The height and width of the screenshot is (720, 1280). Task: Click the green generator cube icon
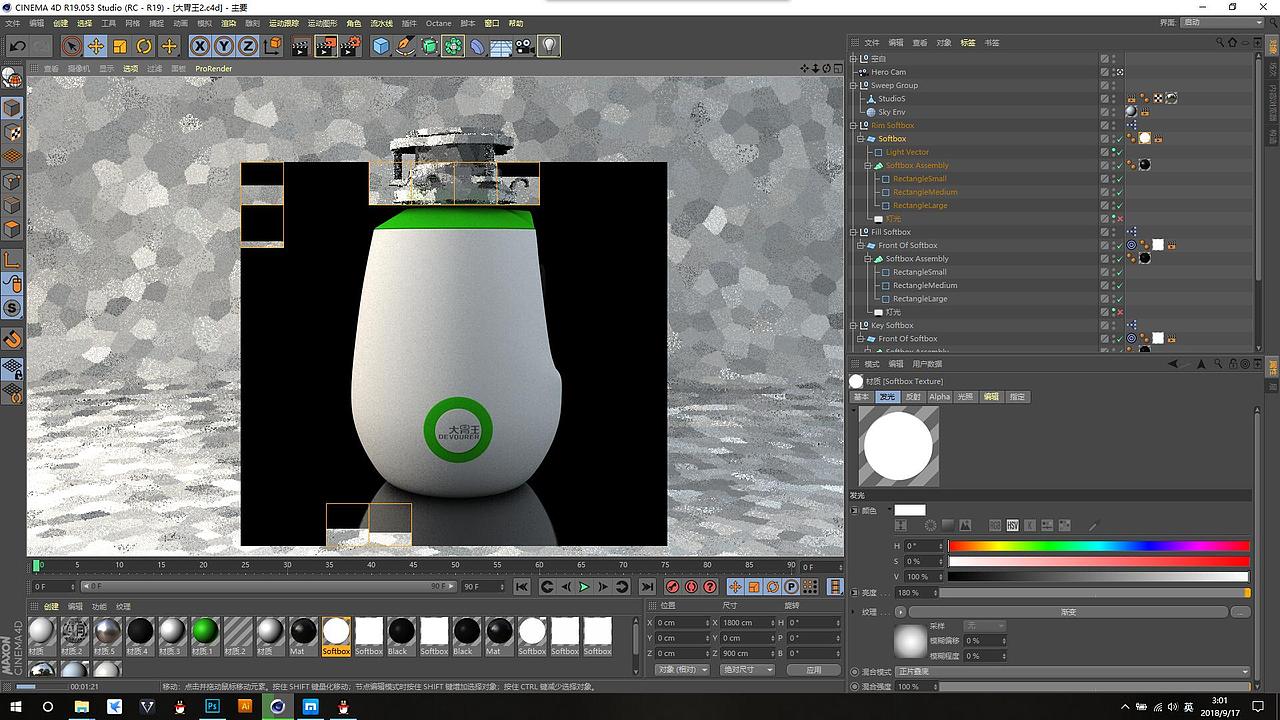pos(429,46)
